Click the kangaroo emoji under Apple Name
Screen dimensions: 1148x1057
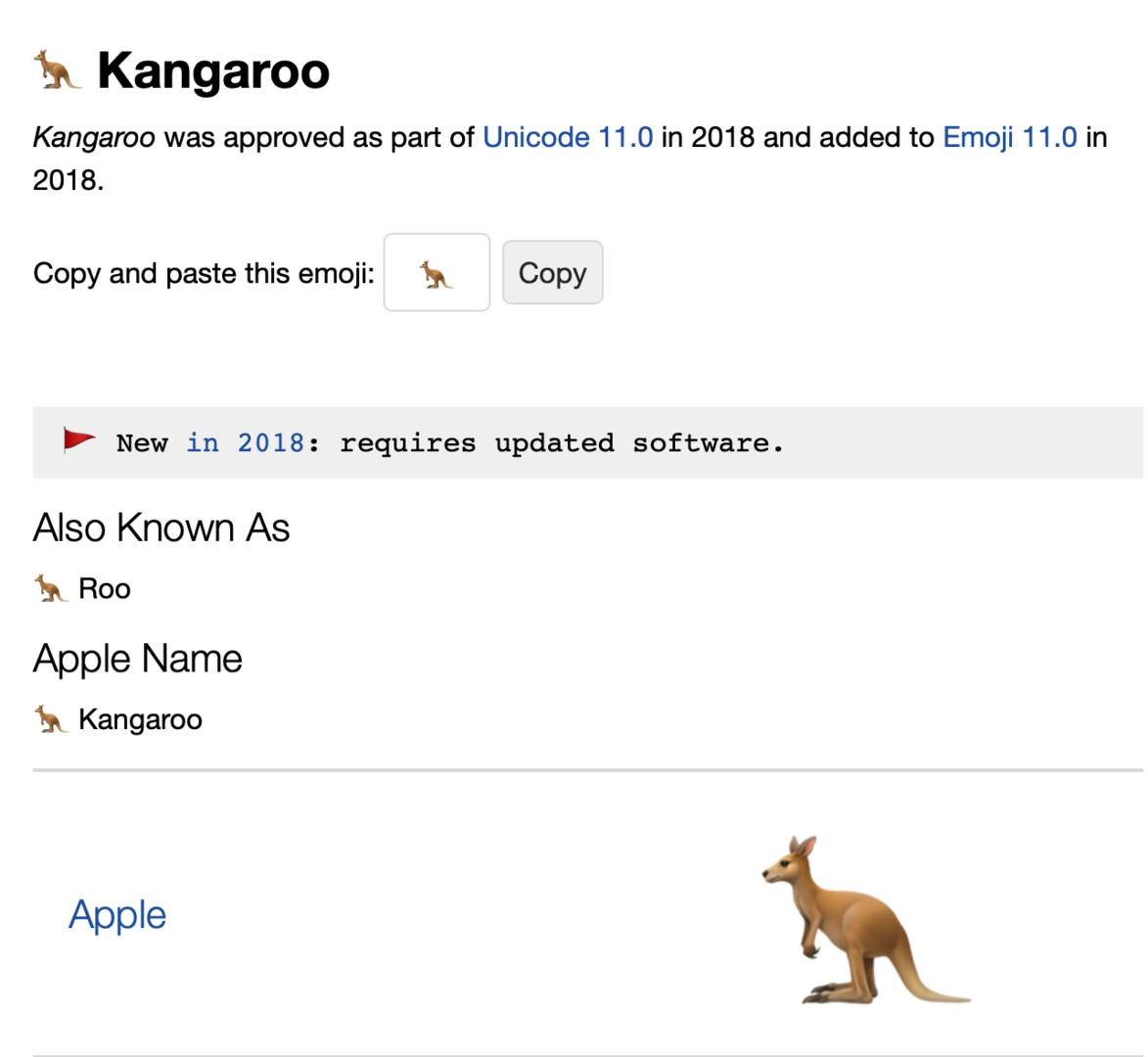point(51,719)
